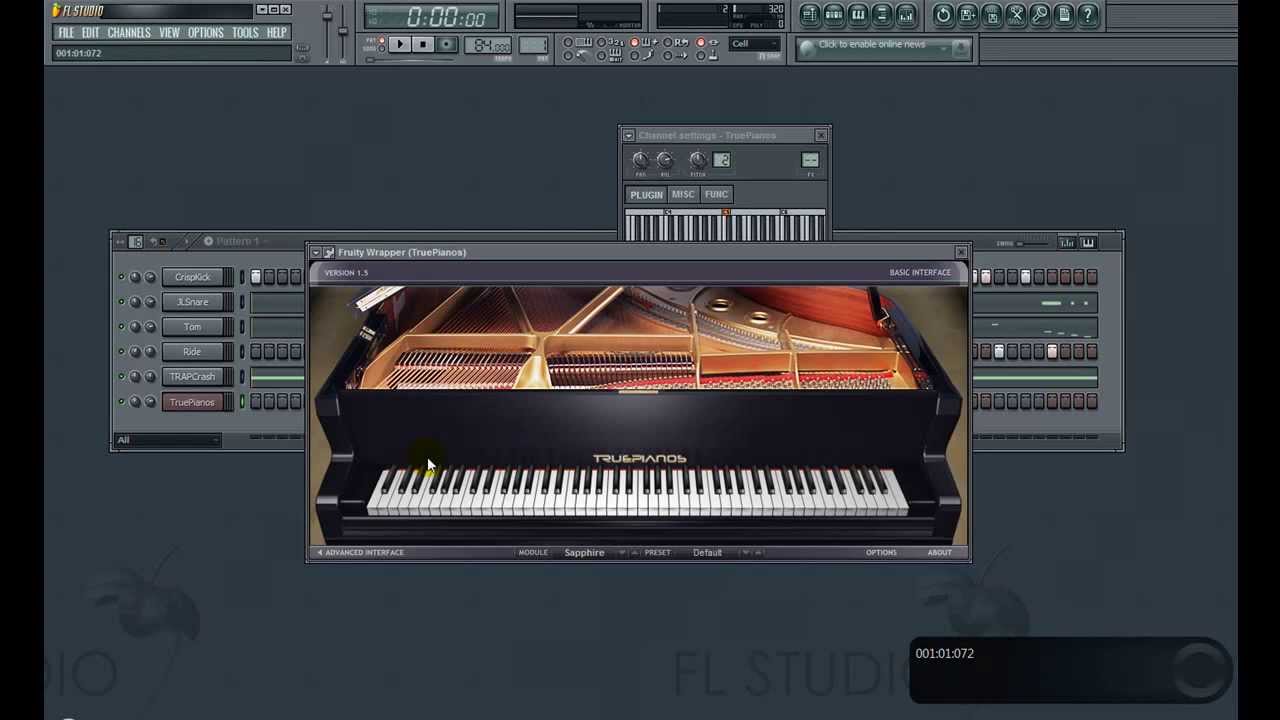Expand the TruePianos Advanced Interface
Screen dimensions: 1280x720
pyautogui.click(x=360, y=552)
